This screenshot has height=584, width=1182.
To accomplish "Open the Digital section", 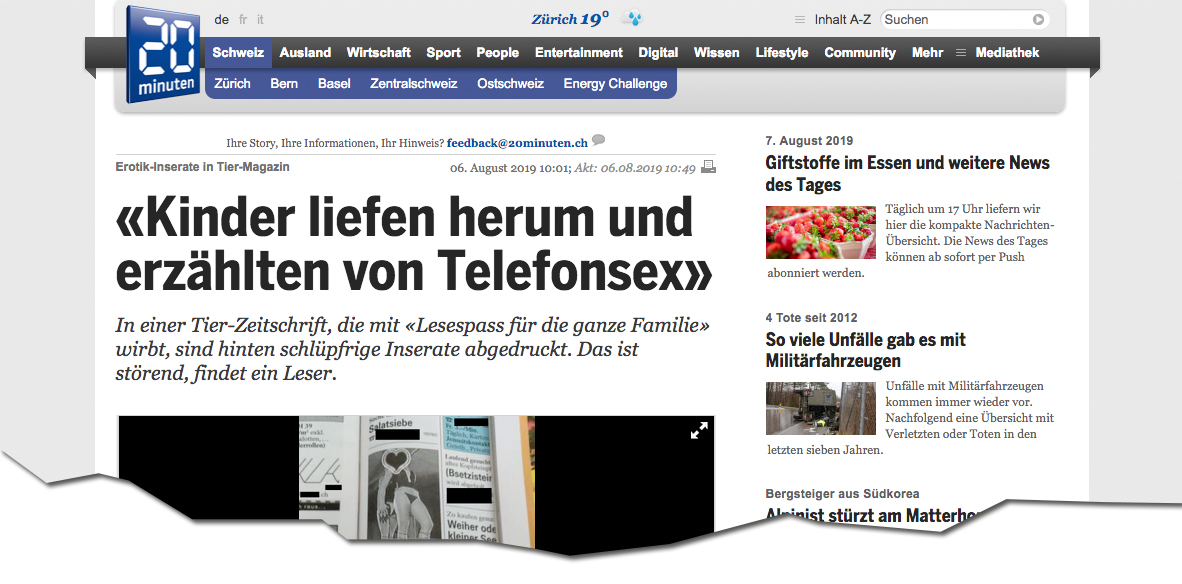I will point(658,53).
